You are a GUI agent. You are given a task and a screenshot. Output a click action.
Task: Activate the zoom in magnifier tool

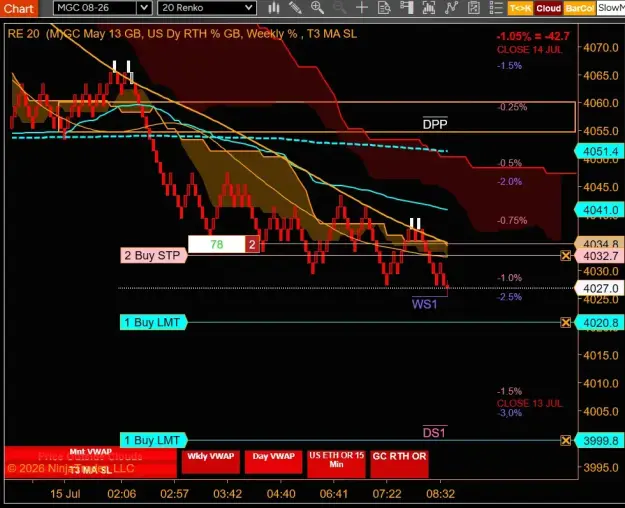[317, 8]
